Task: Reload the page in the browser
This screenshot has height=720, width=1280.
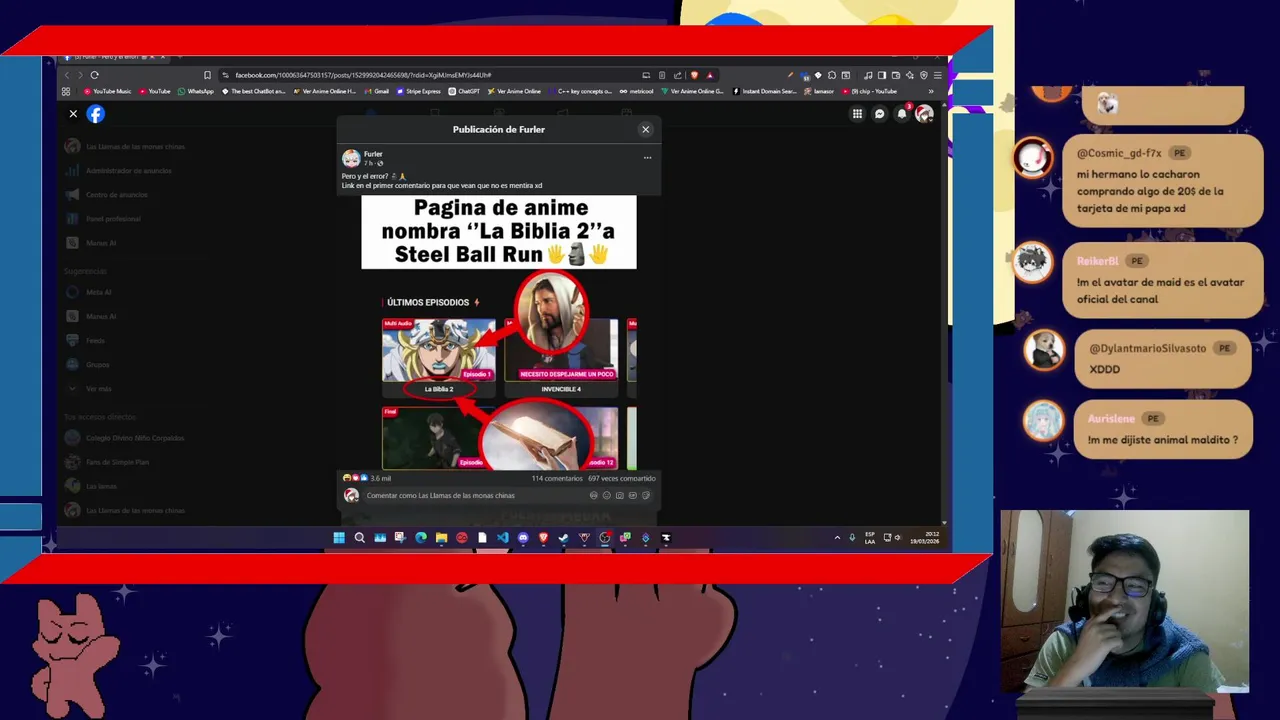Action: (x=94, y=75)
